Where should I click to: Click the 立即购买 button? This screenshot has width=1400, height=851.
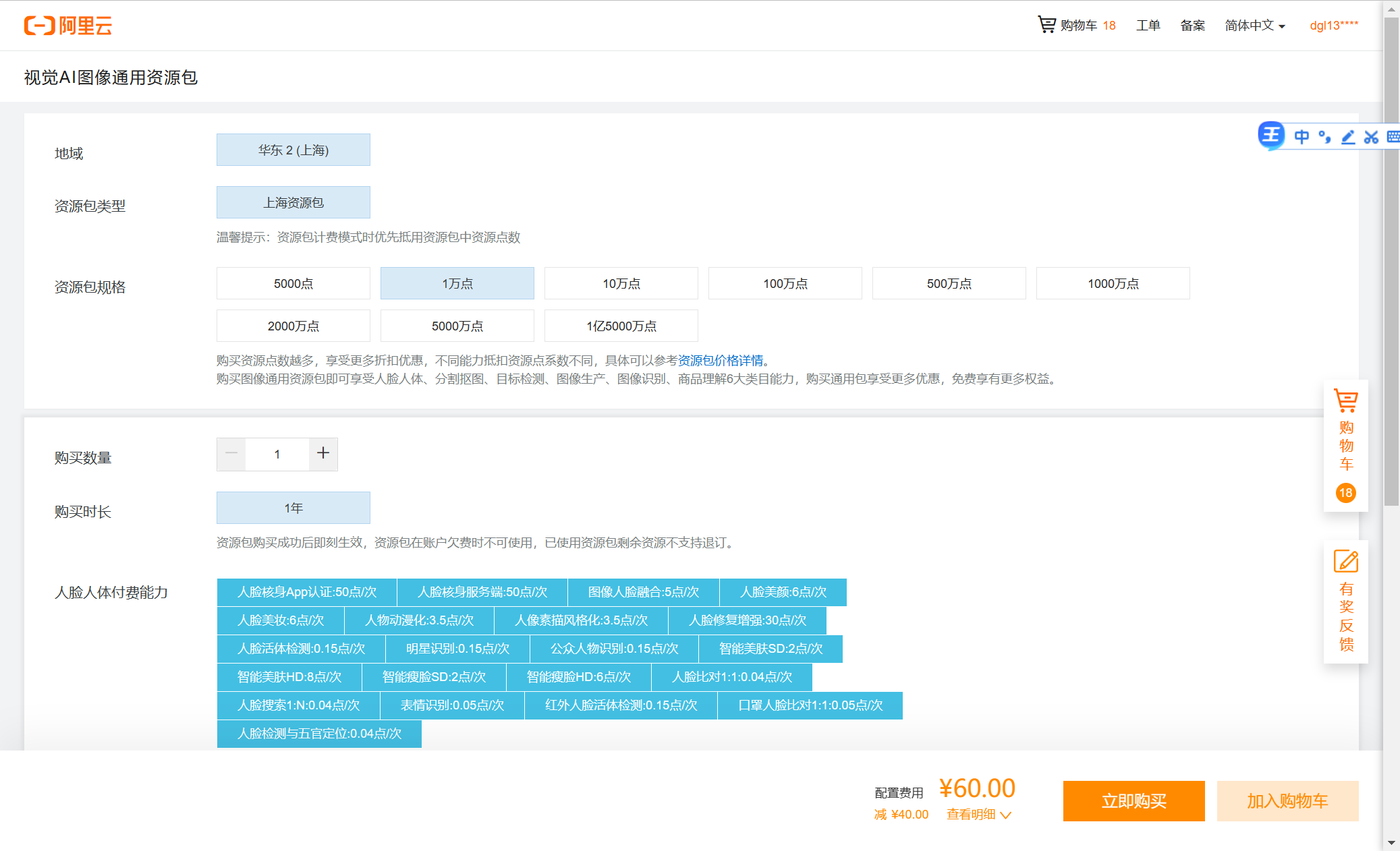pos(1133,801)
